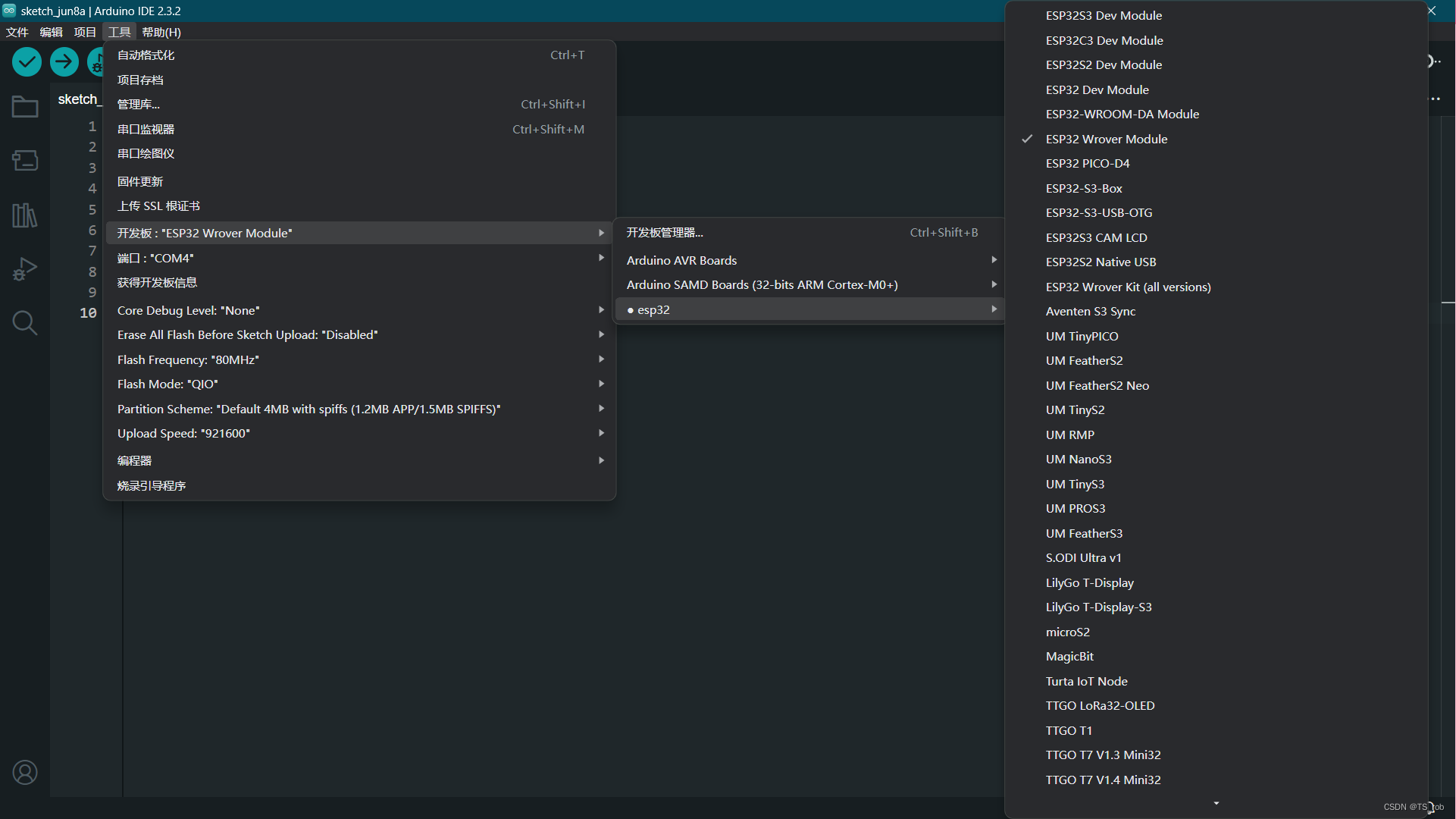Choose ESP32-WROOM-DA Module from board list
The height and width of the screenshot is (819, 1456).
(x=1122, y=114)
